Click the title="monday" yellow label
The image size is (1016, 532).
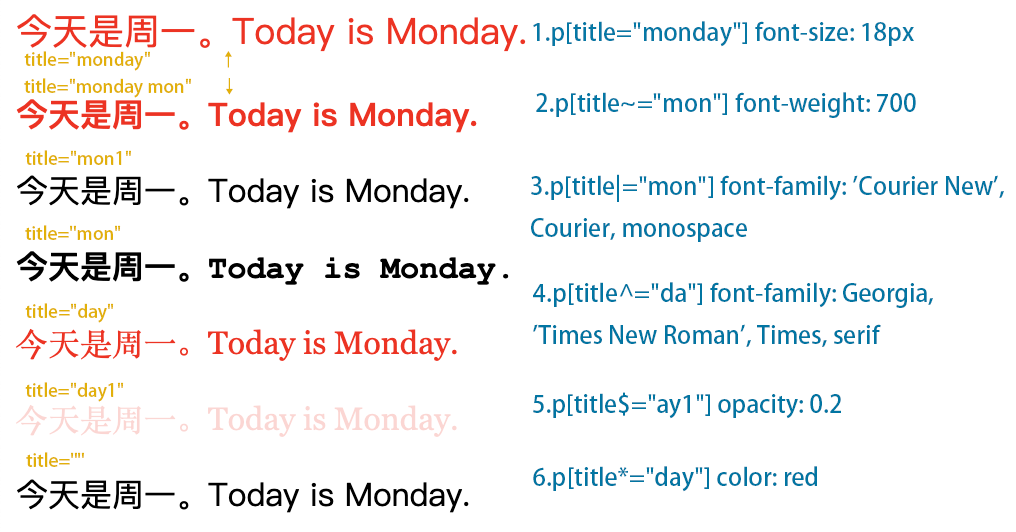click(x=87, y=60)
